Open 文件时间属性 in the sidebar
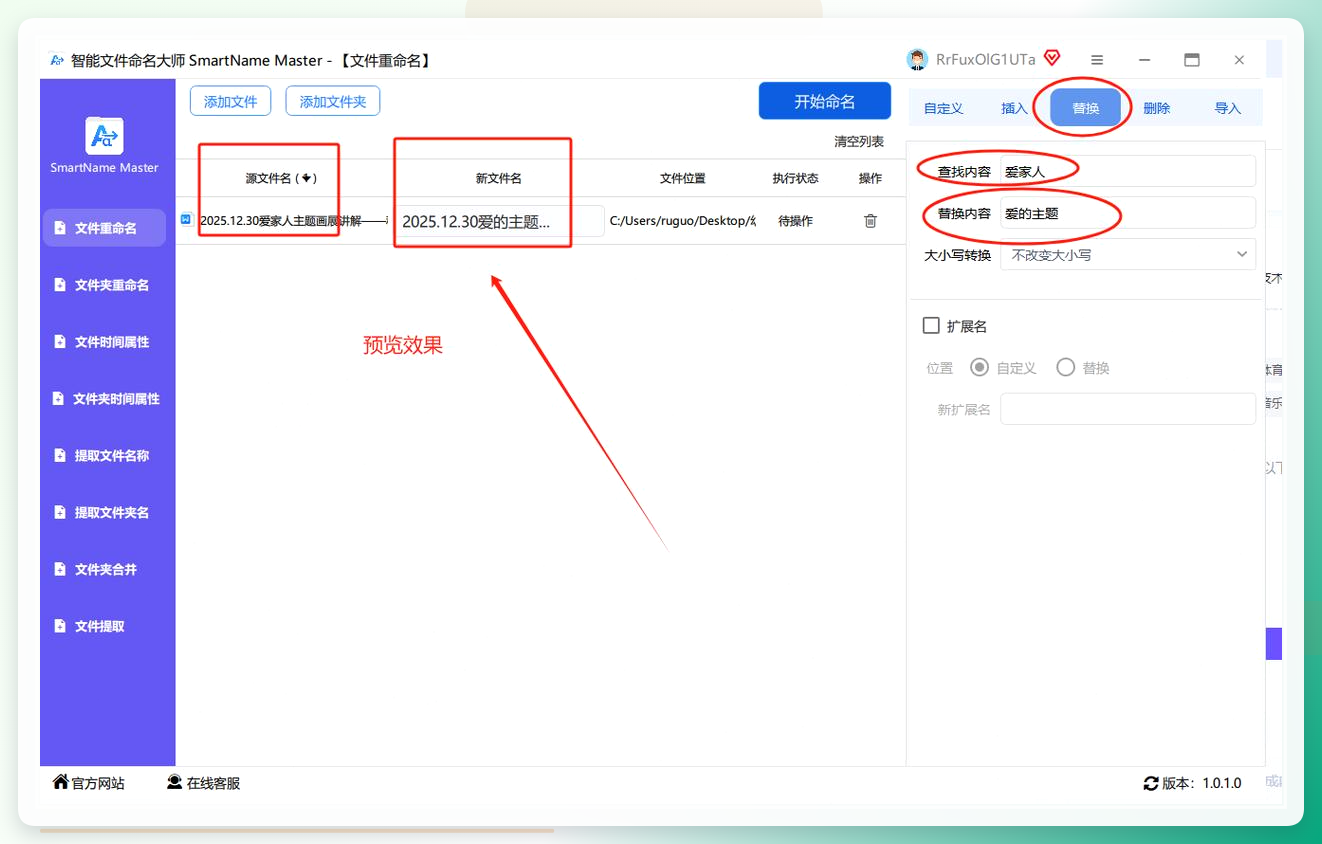 (x=104, y=342)
